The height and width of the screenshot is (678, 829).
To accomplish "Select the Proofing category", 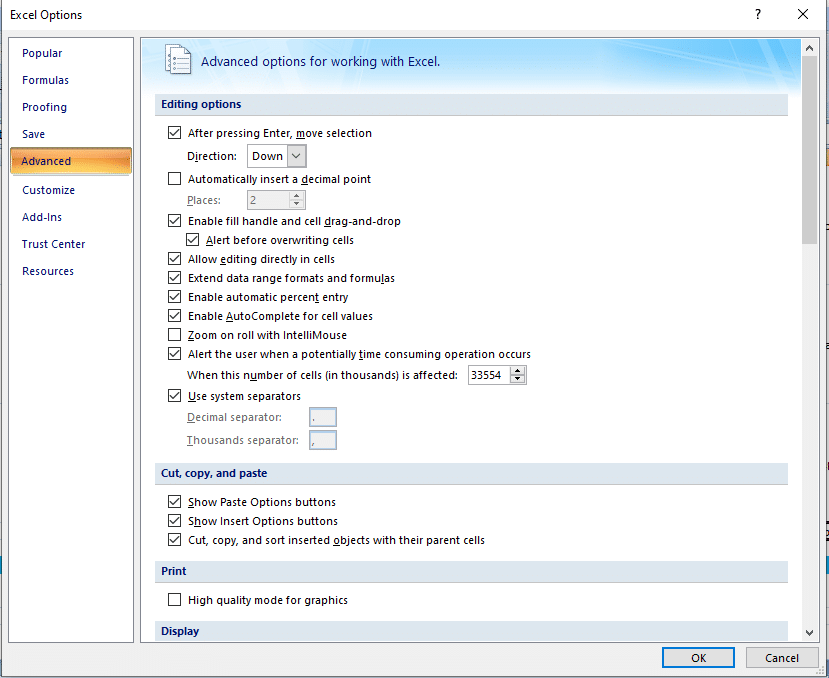I will pos(44,106).
